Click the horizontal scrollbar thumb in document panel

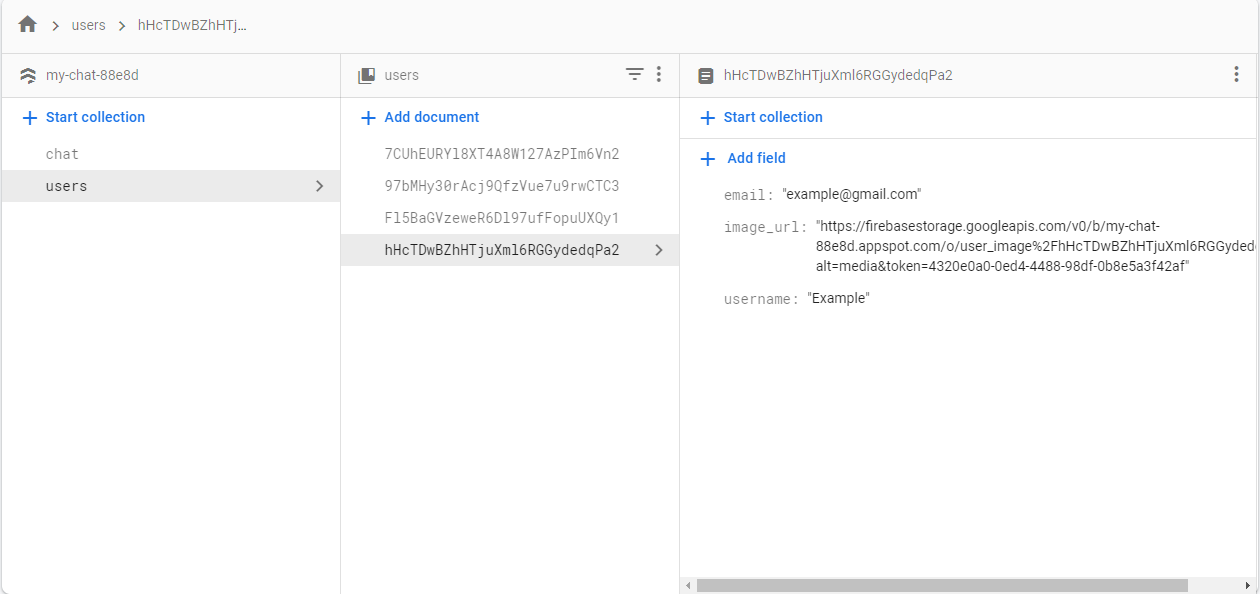click(942, 585)
